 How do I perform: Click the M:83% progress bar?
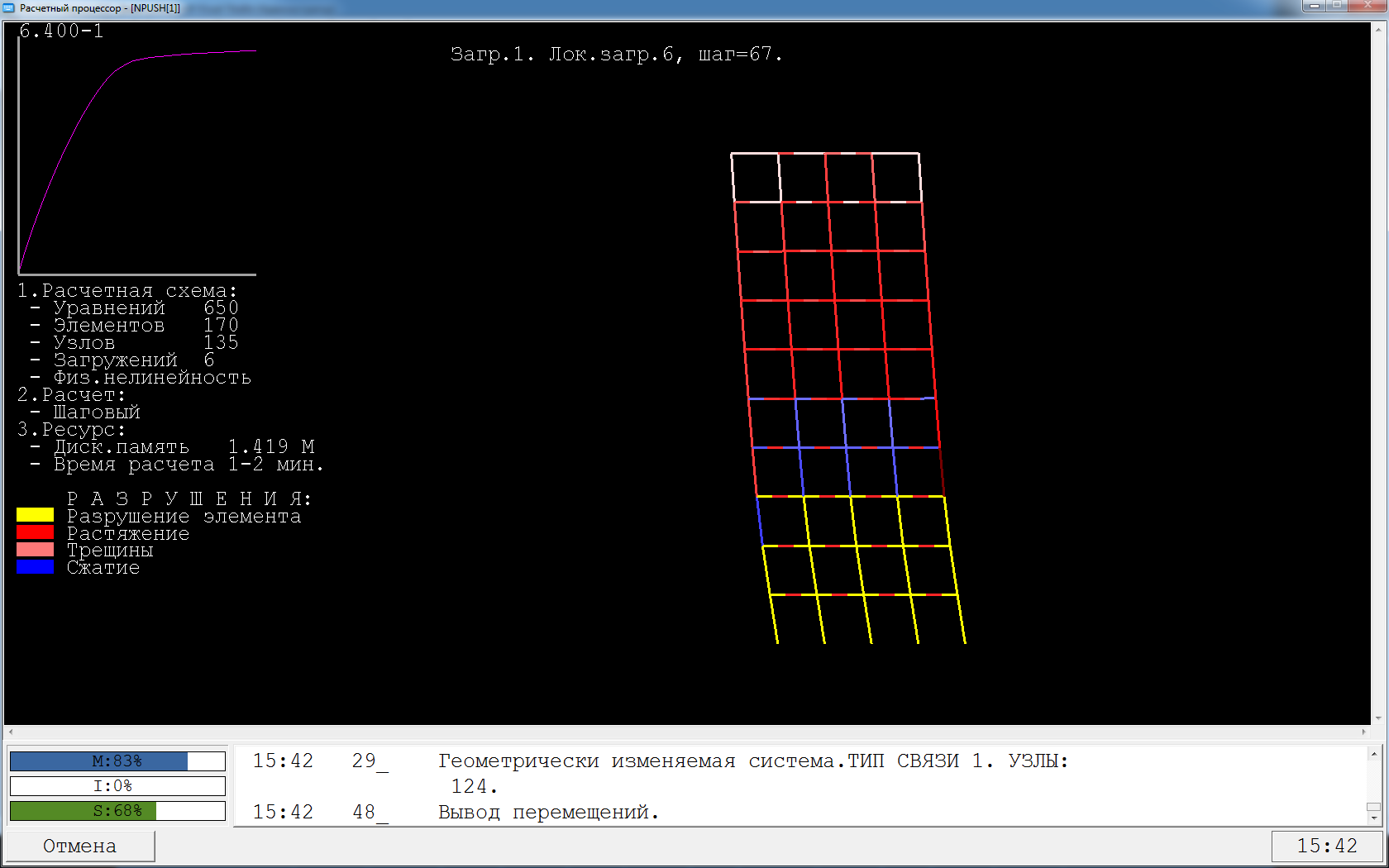[x=117, y=761]
